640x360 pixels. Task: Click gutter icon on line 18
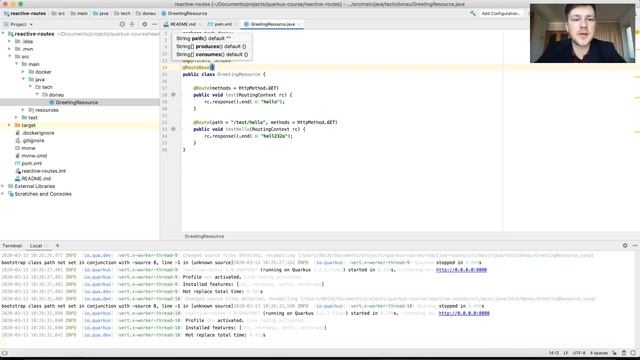173,95
